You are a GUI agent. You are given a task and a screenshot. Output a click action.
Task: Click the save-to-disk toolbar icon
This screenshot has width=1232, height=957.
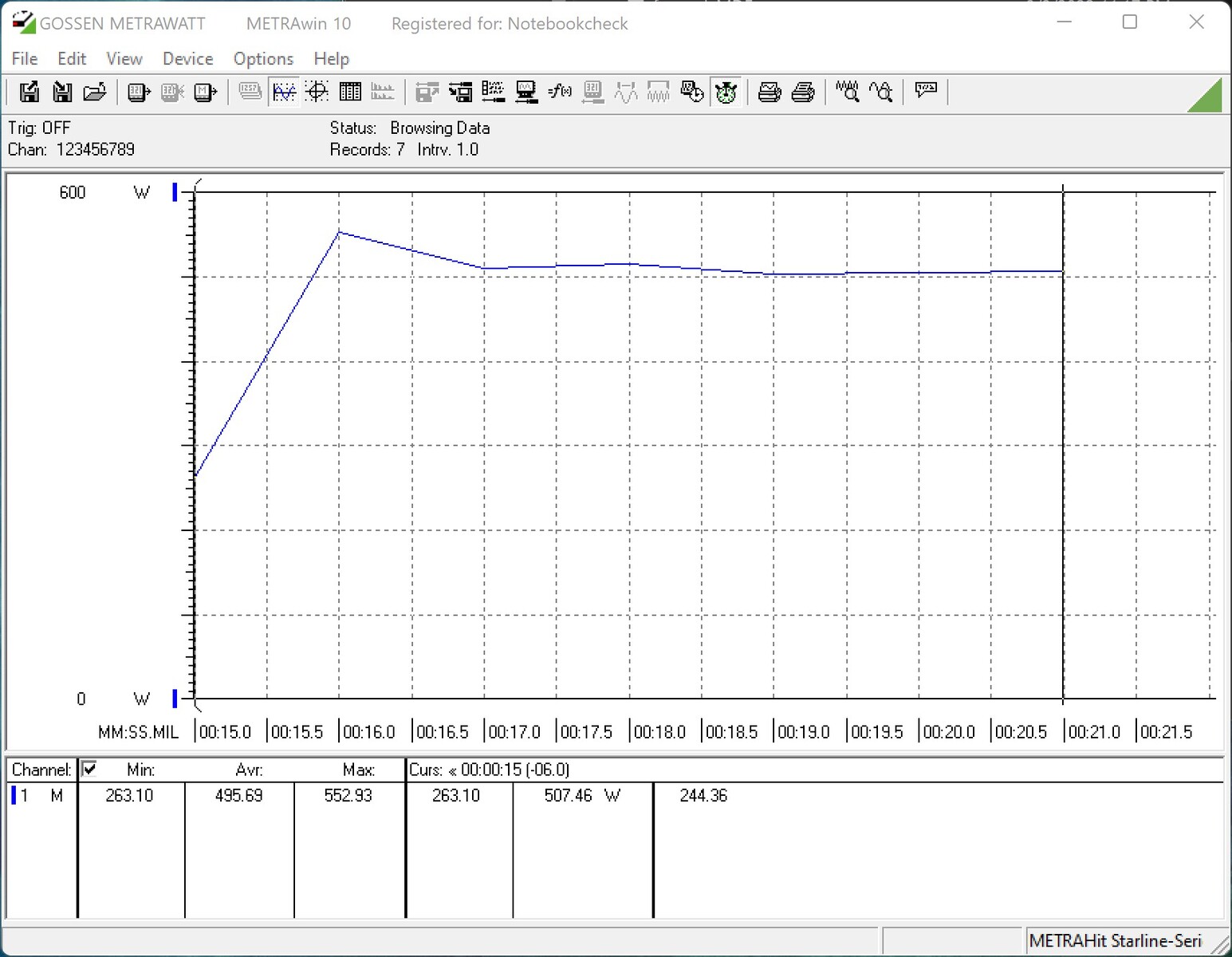coord(30,93)
